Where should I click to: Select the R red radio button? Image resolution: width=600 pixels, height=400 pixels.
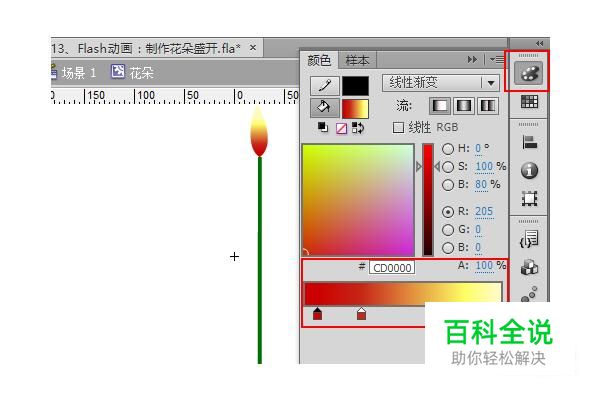(448, 212)
